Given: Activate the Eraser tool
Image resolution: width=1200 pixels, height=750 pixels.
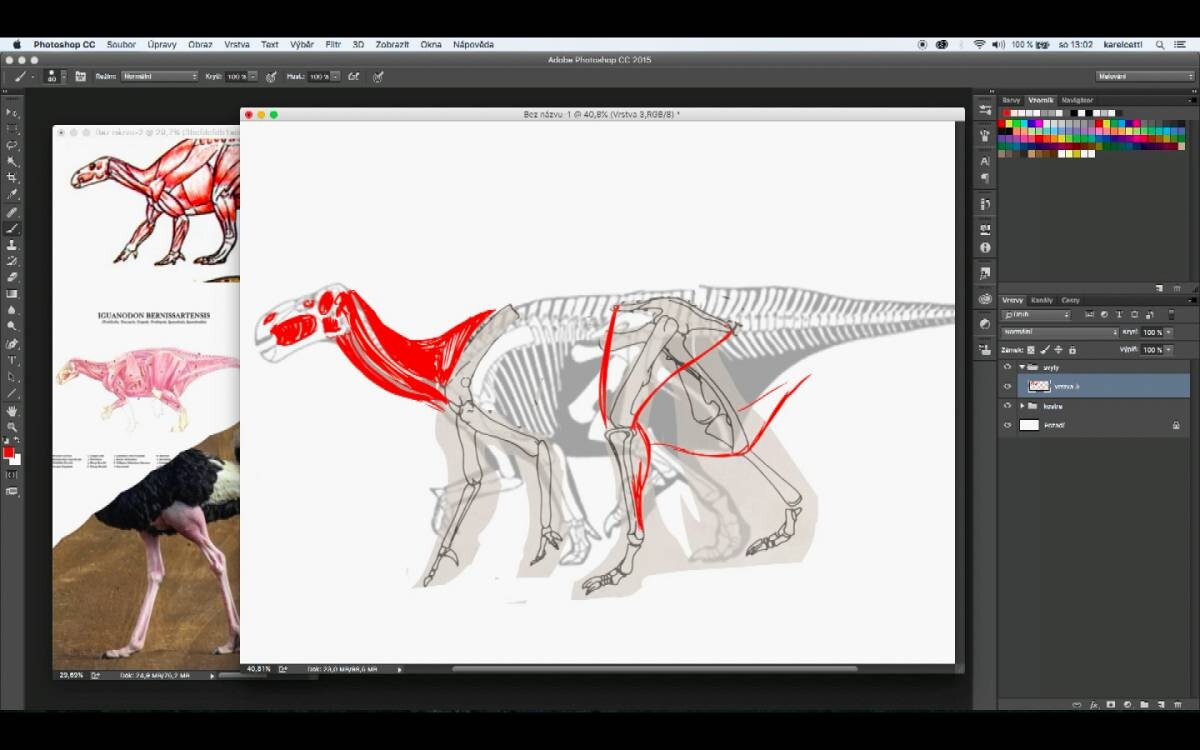Looking at the screenshot, I should [x=12, y=277].
